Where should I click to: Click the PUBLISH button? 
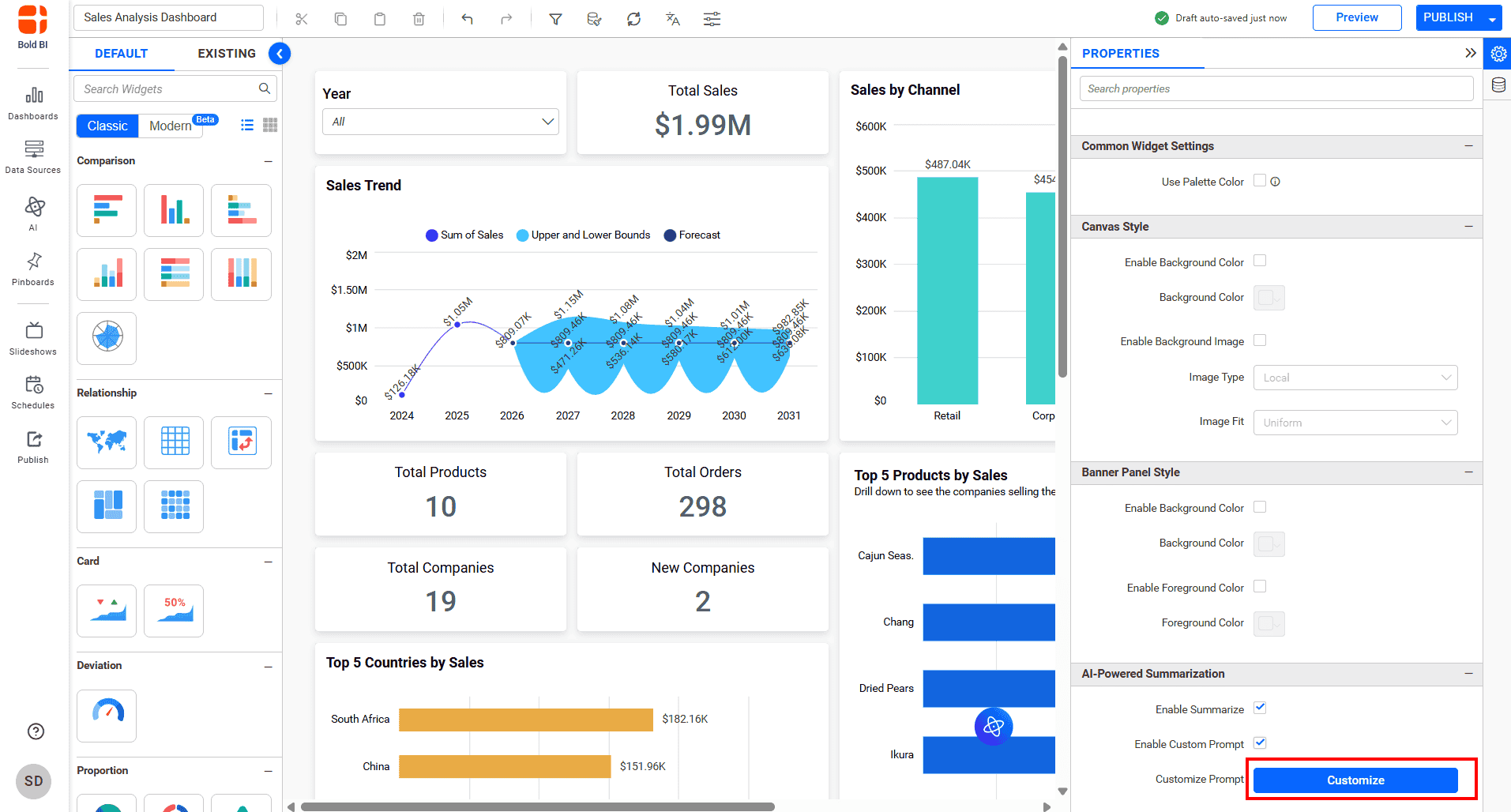1448,17
